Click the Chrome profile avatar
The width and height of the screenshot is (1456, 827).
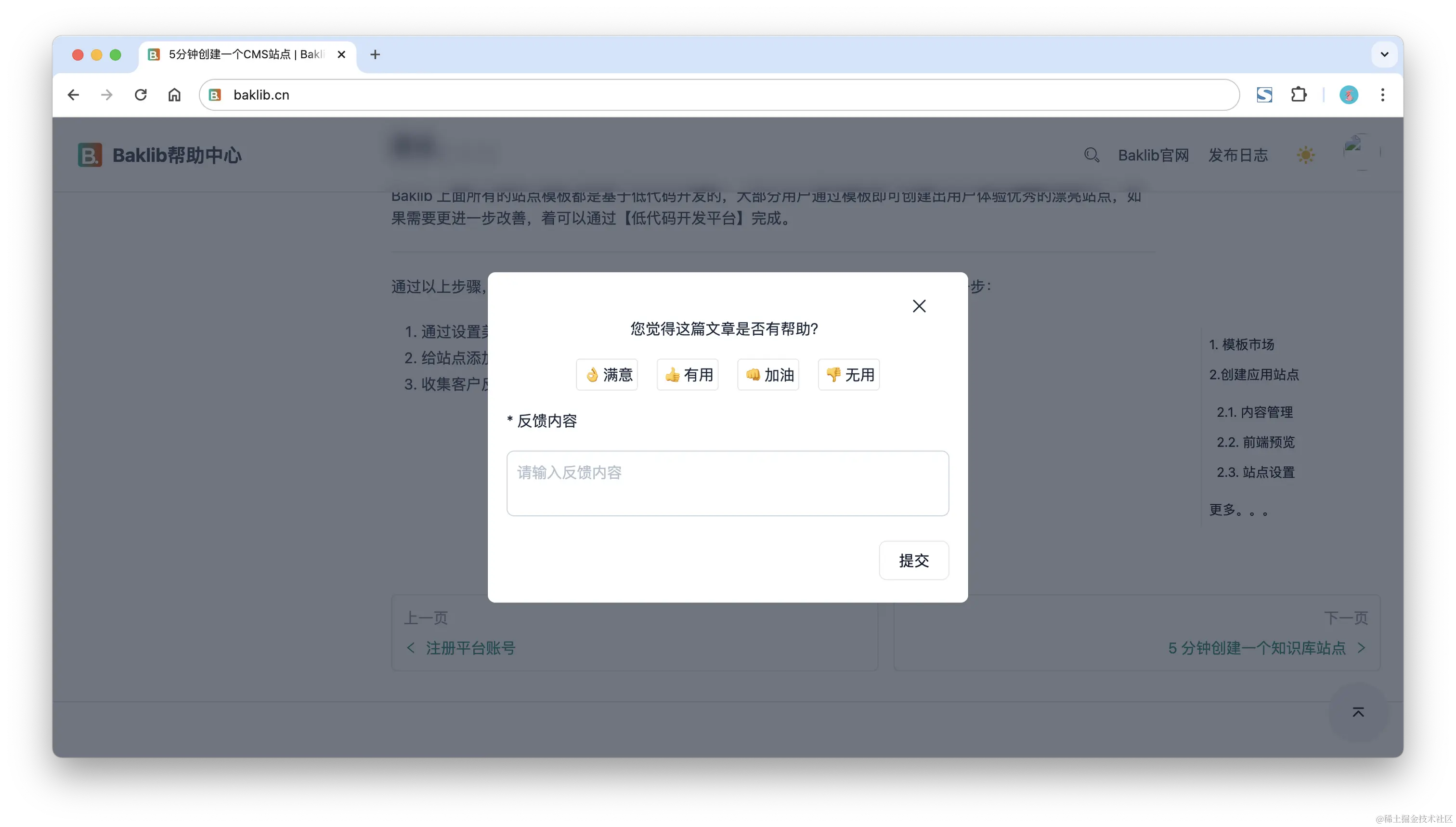point(1349,95)
